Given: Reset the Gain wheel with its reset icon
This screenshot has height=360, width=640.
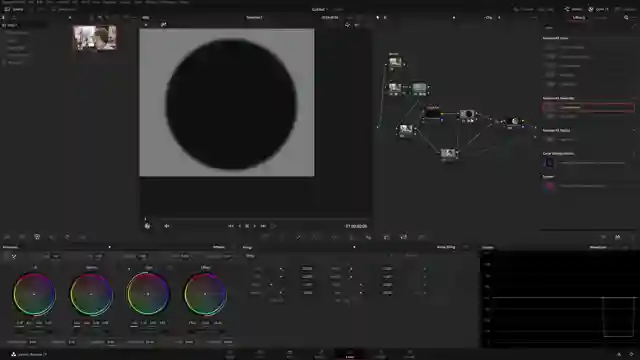Looking at the screenshot, I should pyautogui.click(x=169, y=268).
